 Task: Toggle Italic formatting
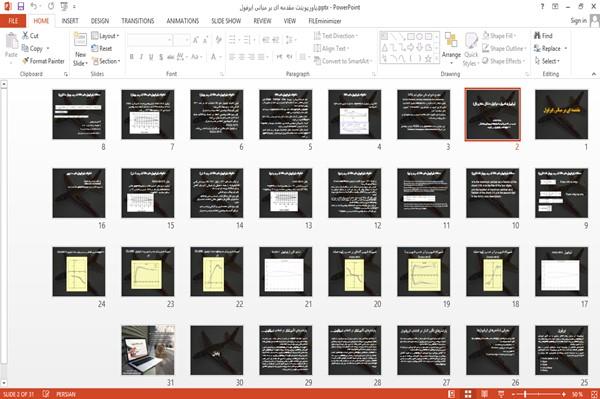pos(141,57)
